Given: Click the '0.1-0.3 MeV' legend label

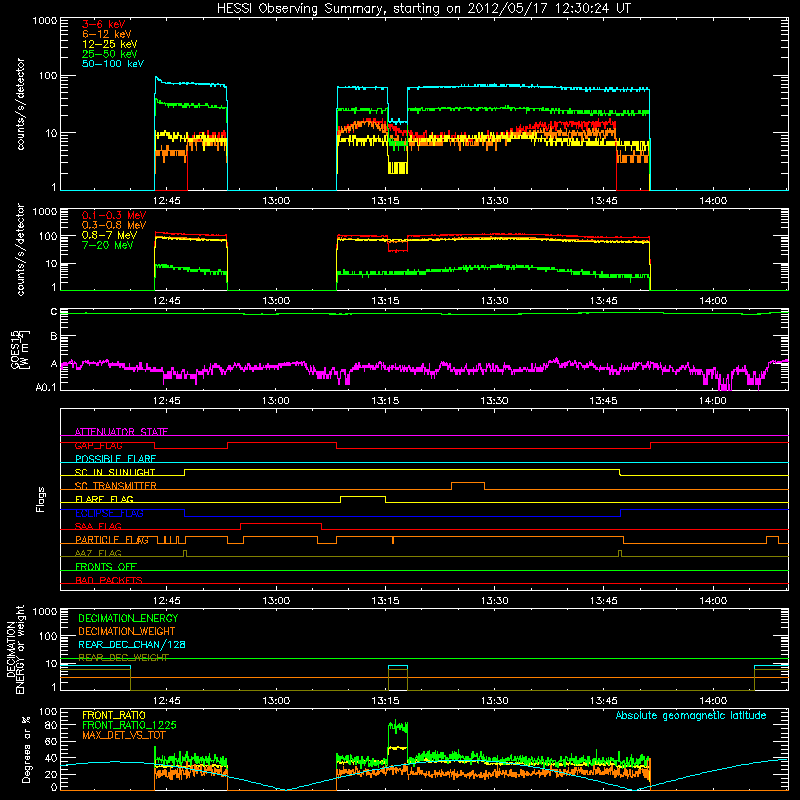Looking at the screenshot, I should click(114, 215).
